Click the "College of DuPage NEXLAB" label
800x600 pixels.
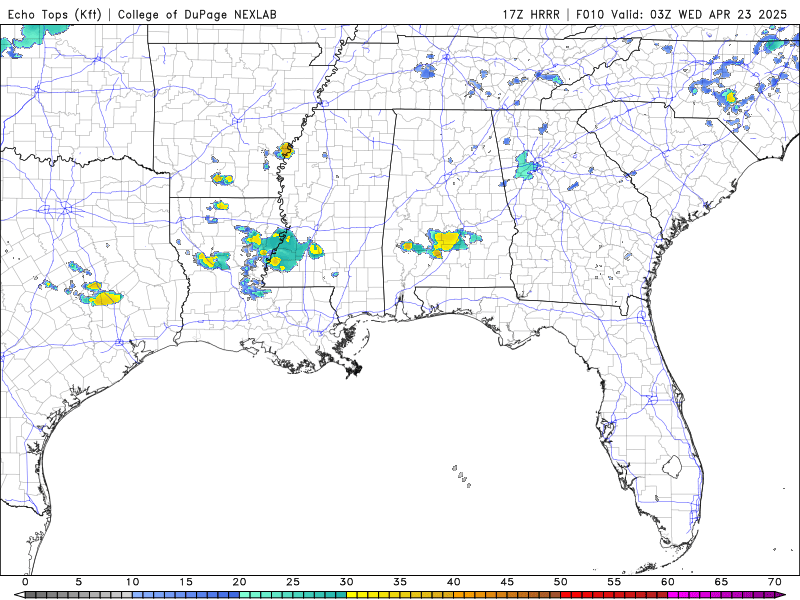(197, 14)
